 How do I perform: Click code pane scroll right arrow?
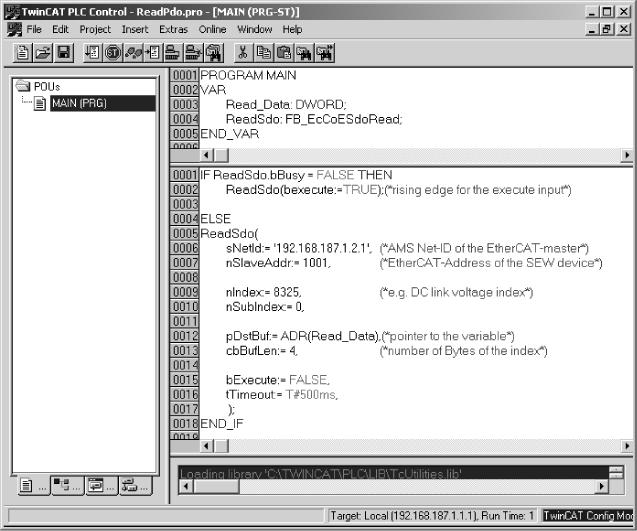(627, 446)
